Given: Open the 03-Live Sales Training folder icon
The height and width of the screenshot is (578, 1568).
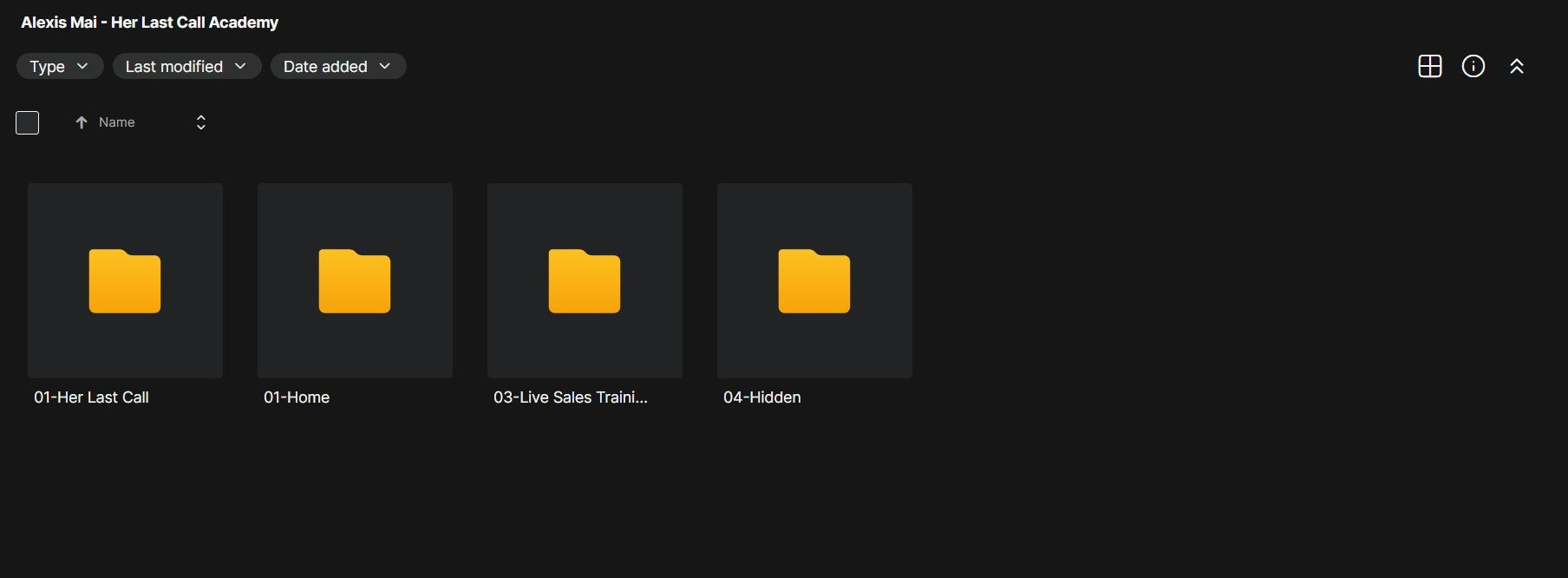Looking at the screenshot, I should pyautogui.click(x=585, y=281).
